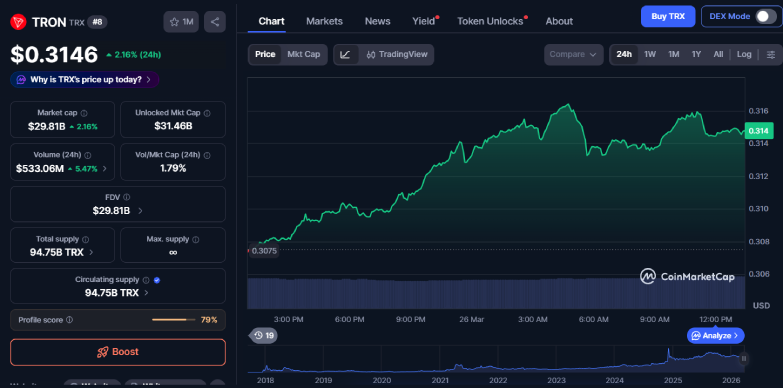
Task: Toggle DEX Mode switch
Action: point(766,16)
